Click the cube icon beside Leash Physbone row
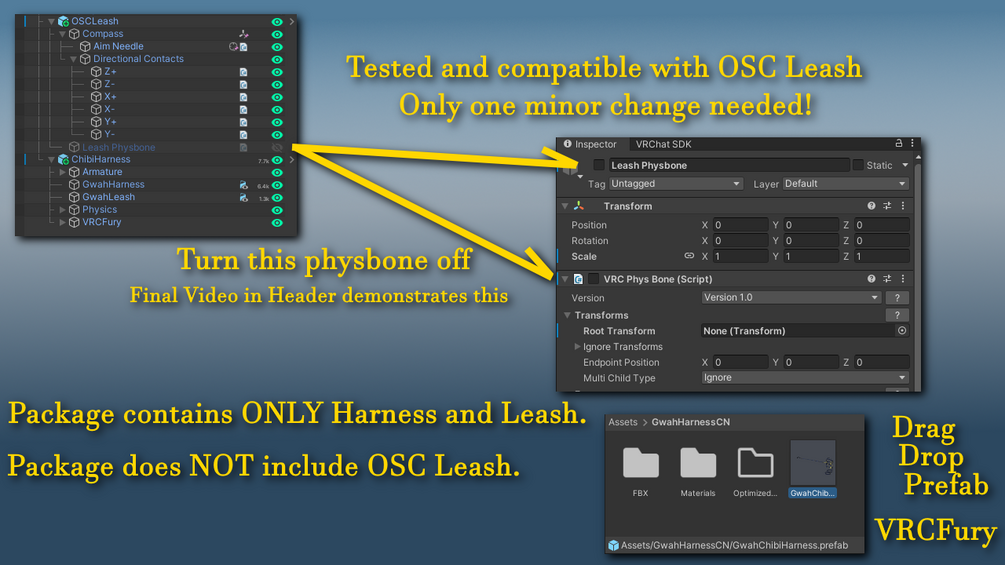1005x565 pixels. pyautogui.click(x=74, y=147)
